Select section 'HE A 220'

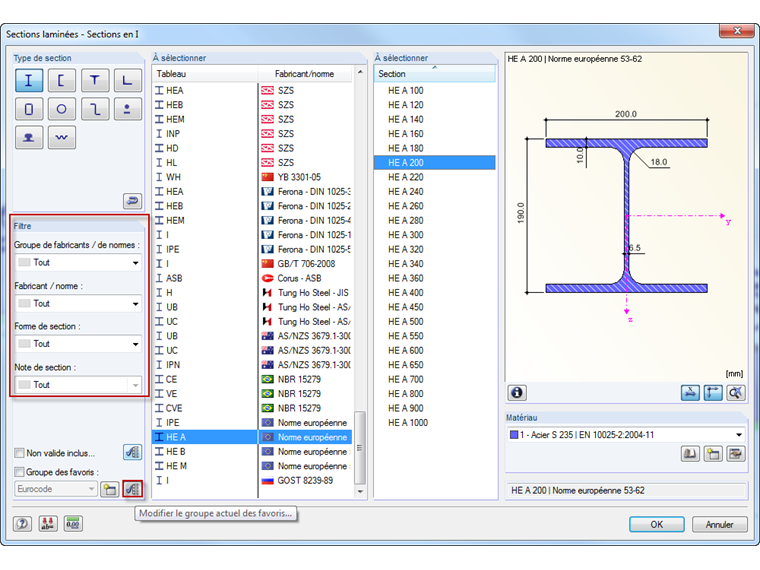(435, 177)
